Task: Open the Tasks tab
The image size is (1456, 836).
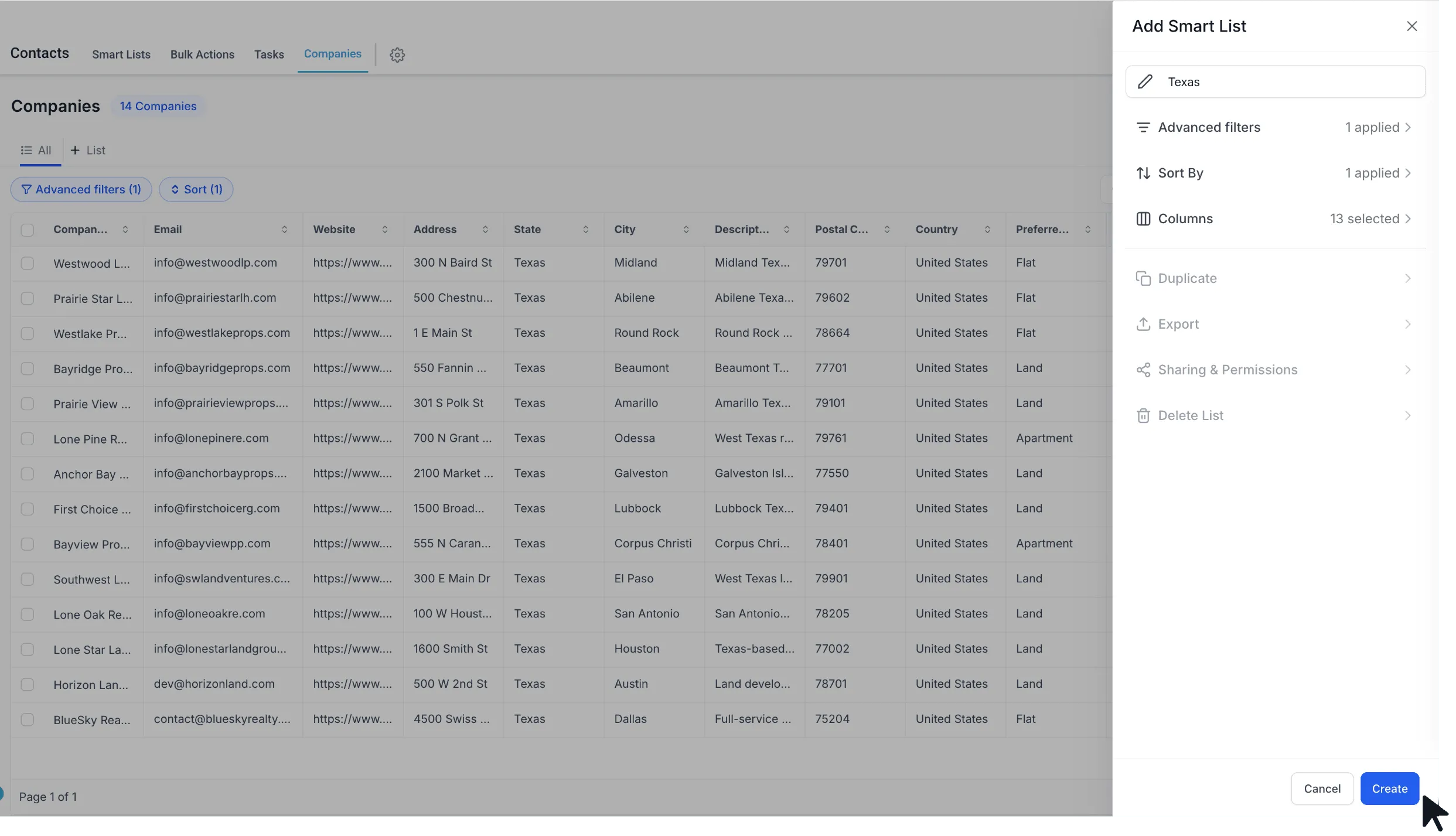Action: [269, 54]
